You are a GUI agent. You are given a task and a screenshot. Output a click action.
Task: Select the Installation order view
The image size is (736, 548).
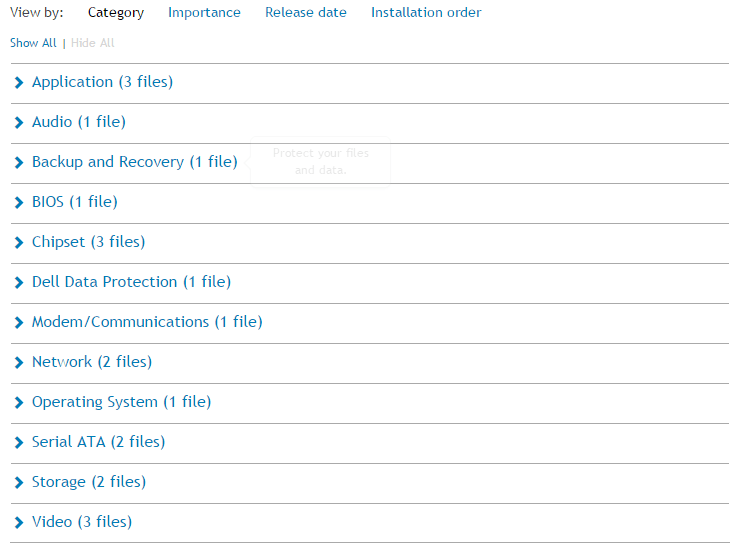point(426,12)
